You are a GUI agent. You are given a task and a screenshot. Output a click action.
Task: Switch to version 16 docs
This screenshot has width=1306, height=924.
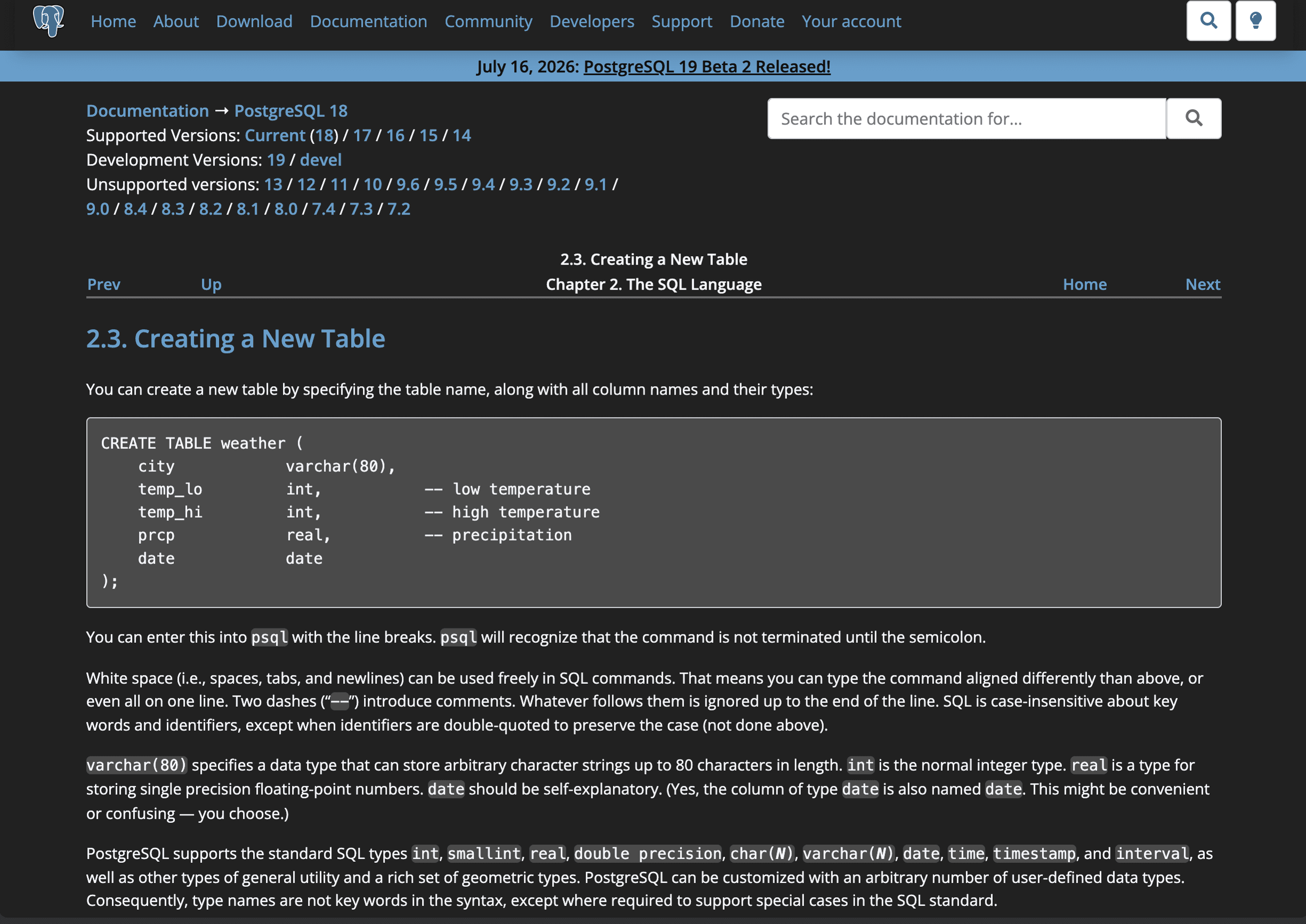point(395,135)
